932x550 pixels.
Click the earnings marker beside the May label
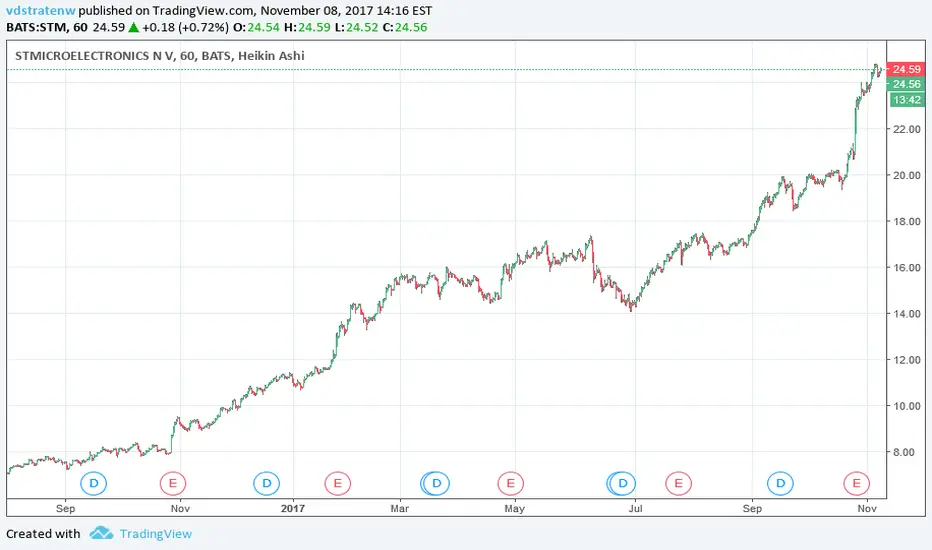pyautogui.click(x=511, y=483)
